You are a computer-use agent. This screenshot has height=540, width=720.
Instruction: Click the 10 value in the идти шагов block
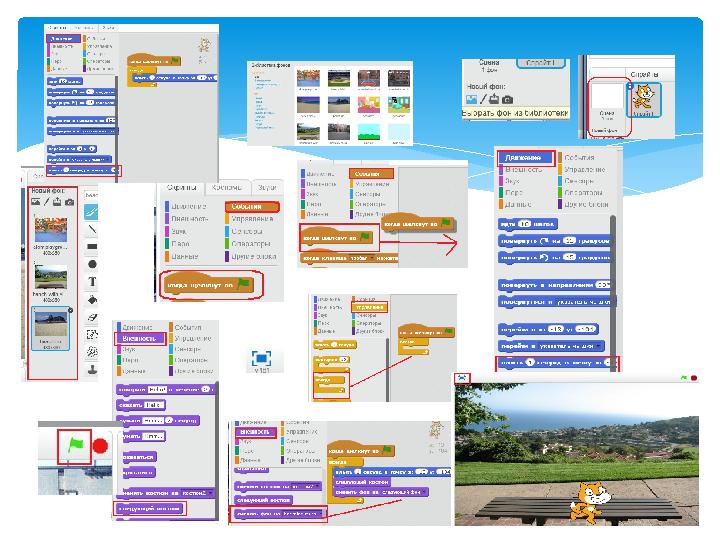[x=524, y=224]
